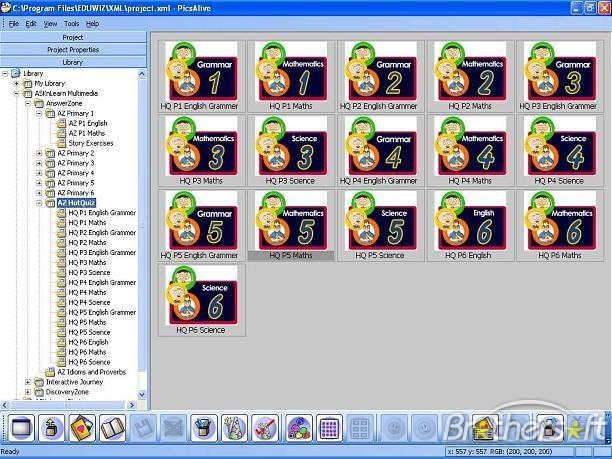The height and width of the screenshot is (459, 612).
Task: Click the x y RGB status bar readout
Action: click(x=500, y=452)
